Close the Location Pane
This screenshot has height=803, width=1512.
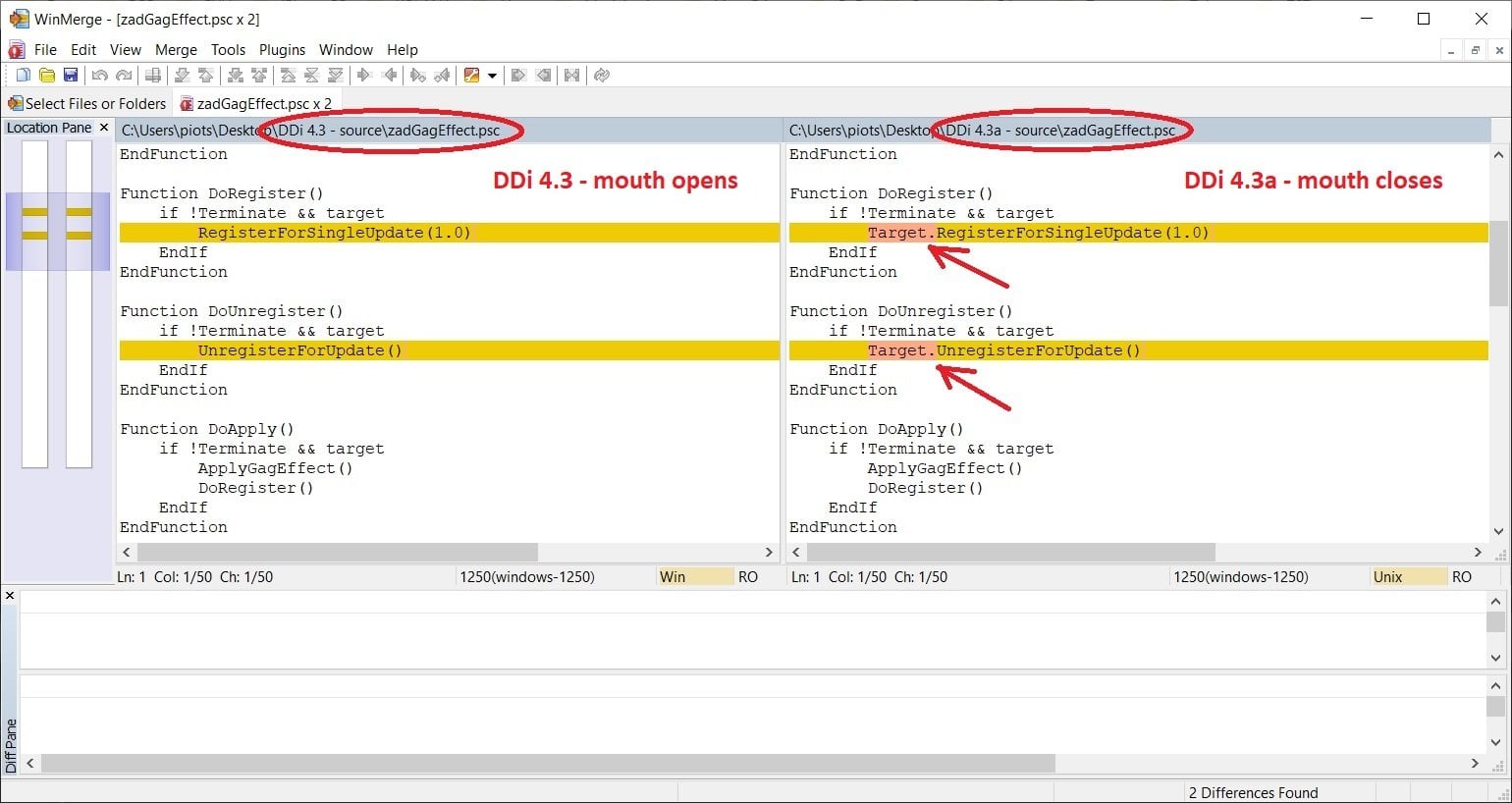click(104, 128)
